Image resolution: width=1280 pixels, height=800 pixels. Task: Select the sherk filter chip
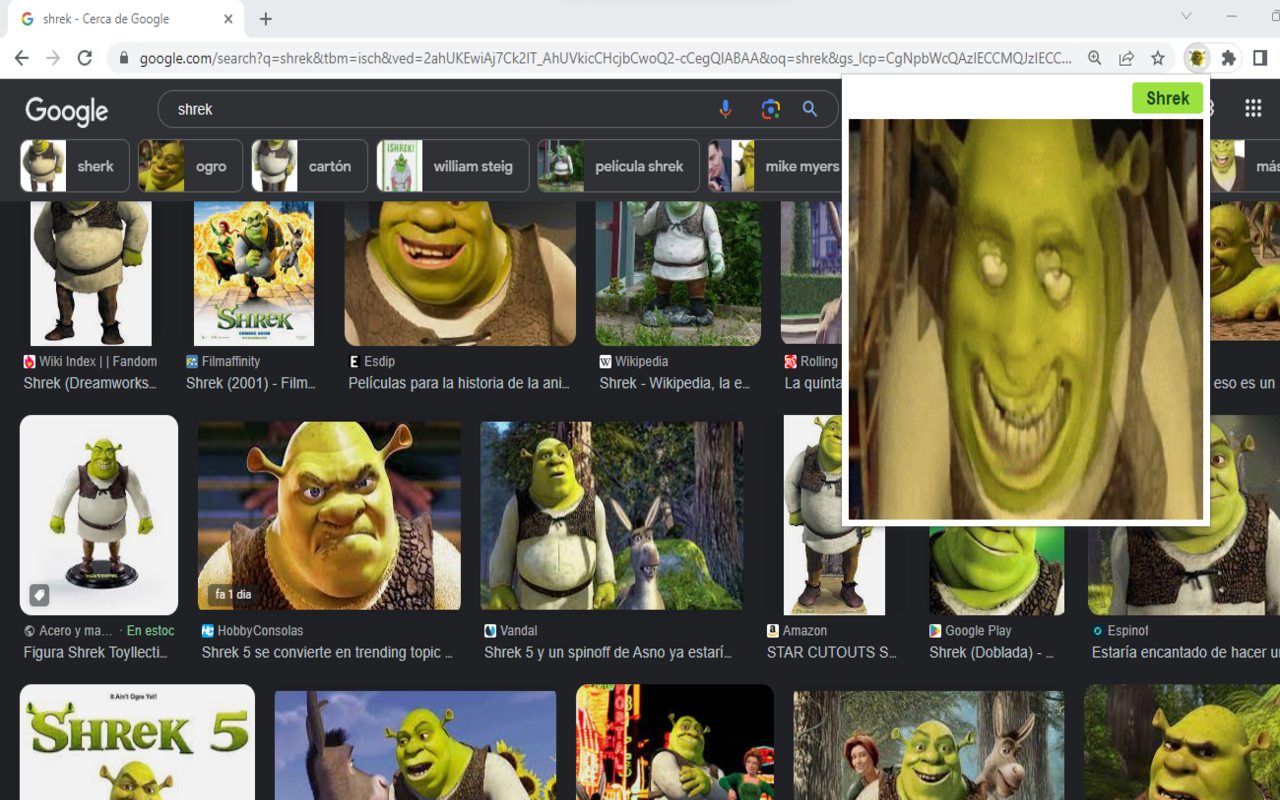point(75,166)
